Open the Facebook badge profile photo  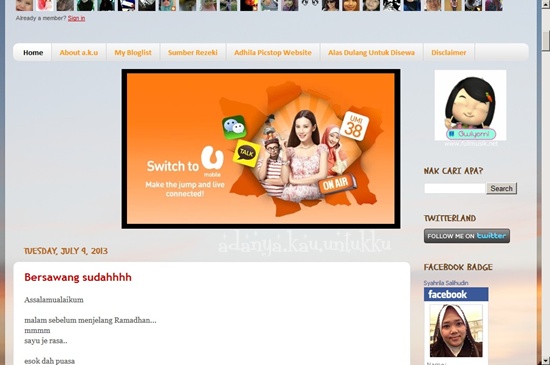pos(456,331)
